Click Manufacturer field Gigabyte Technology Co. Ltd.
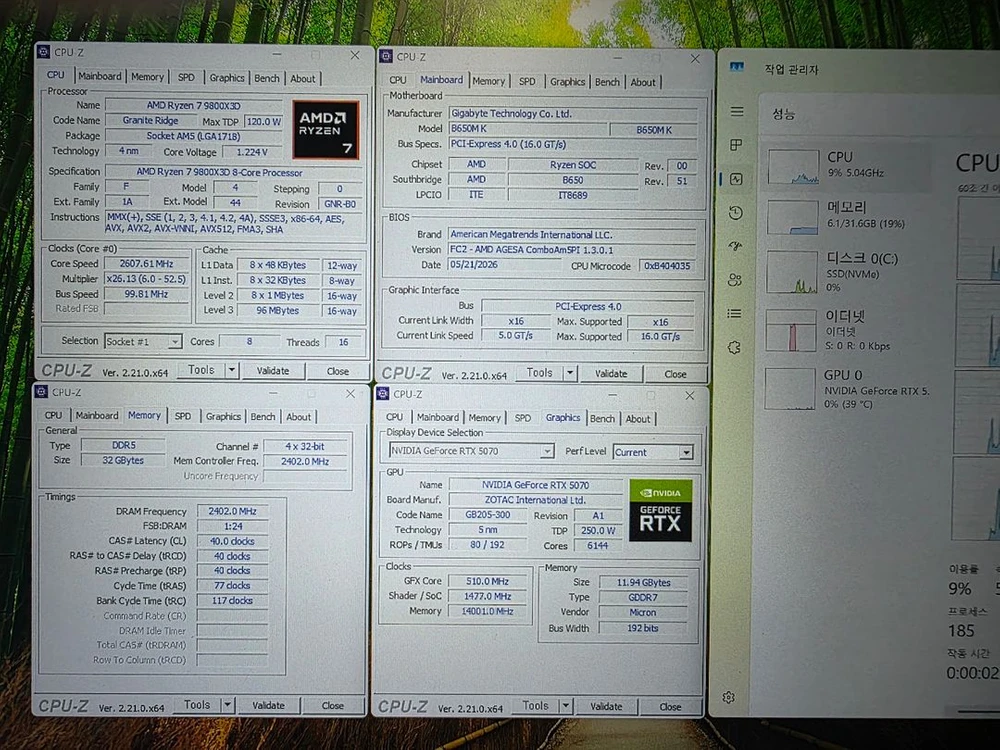Screen dimensions: 1000x750 [x=573, y=114]
